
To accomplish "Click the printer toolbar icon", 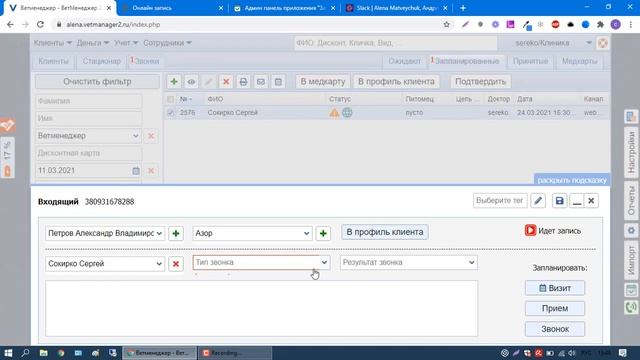I will tap(243, 82).
